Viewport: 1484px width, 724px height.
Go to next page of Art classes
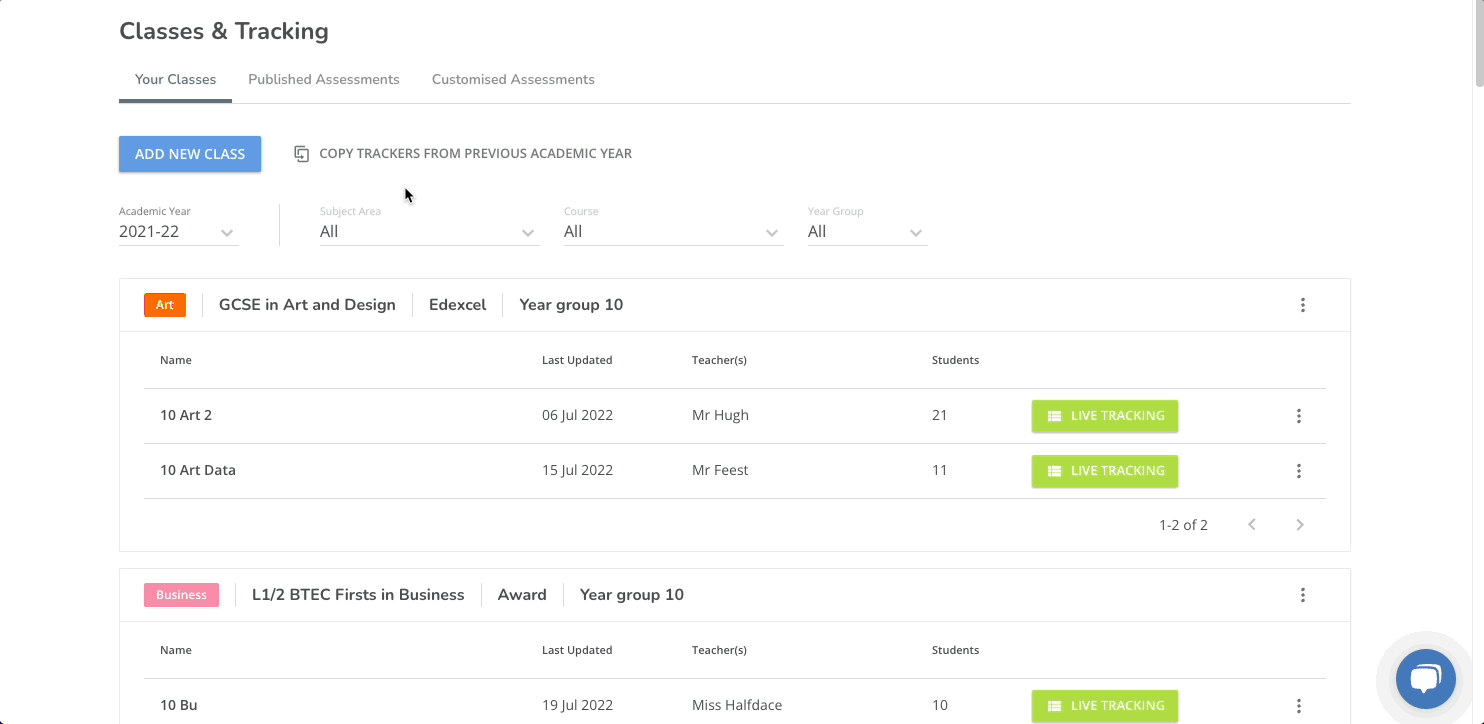click(x=1299, y=525)
